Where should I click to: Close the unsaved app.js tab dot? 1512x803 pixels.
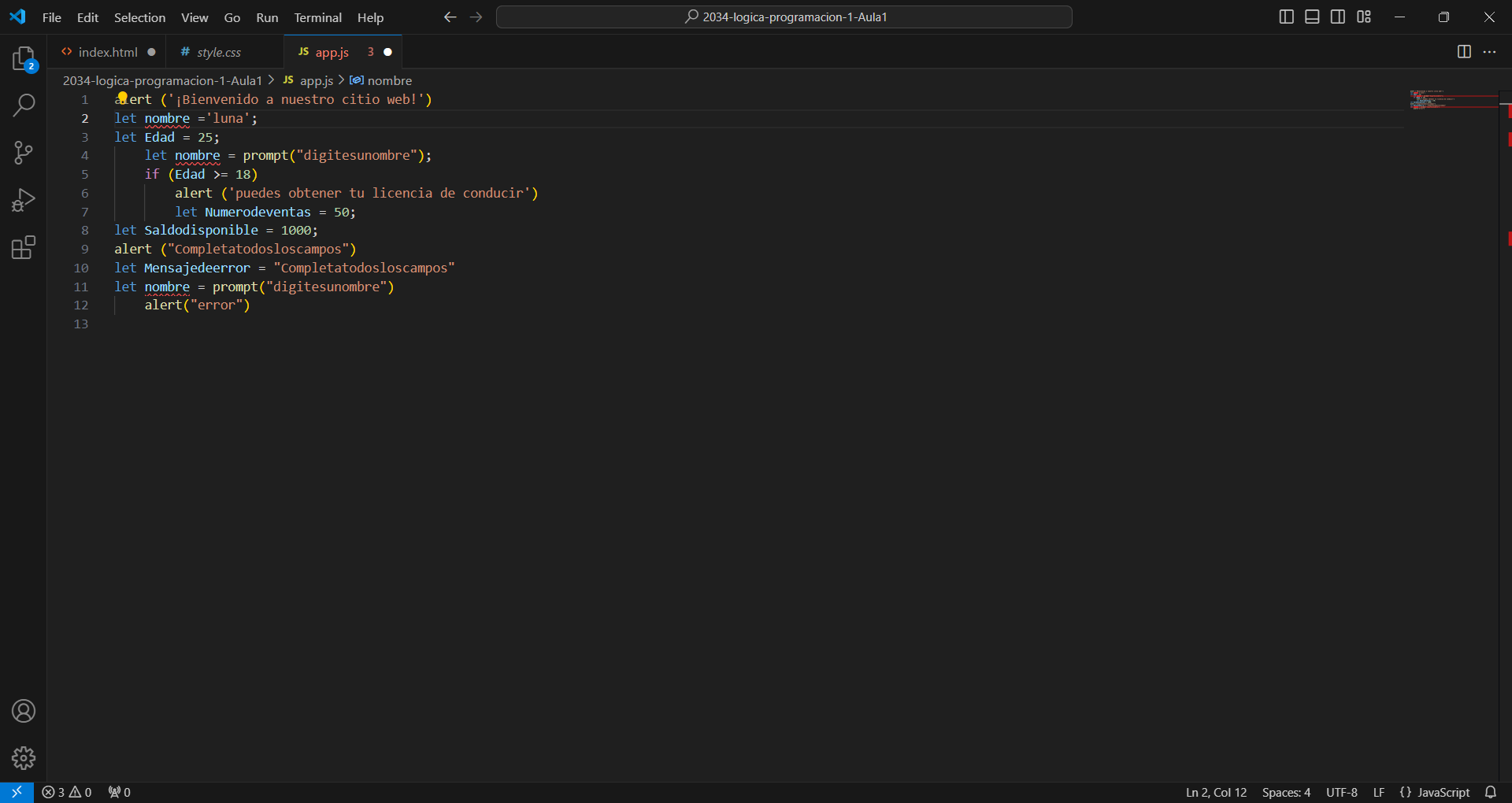point(387,52)
